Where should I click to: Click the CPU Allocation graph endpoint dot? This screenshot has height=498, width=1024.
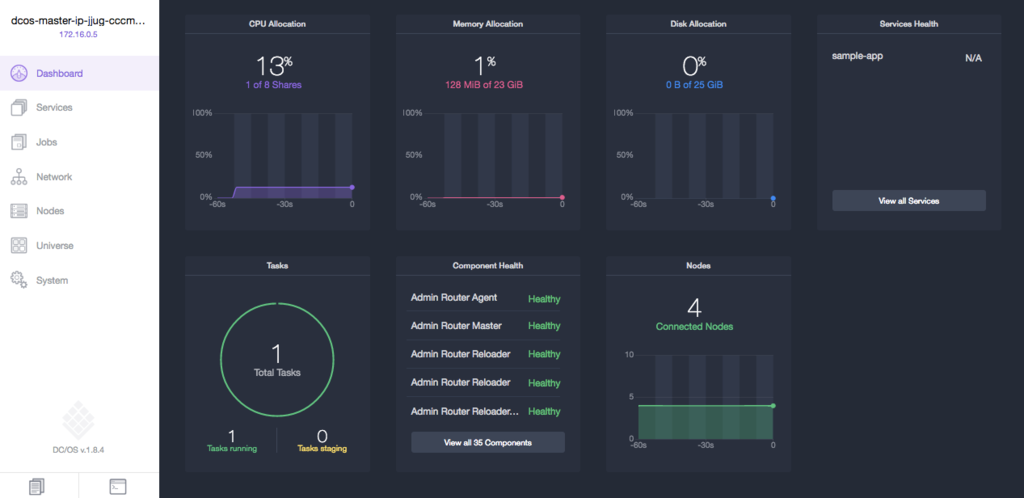click(x=352, y=187)
